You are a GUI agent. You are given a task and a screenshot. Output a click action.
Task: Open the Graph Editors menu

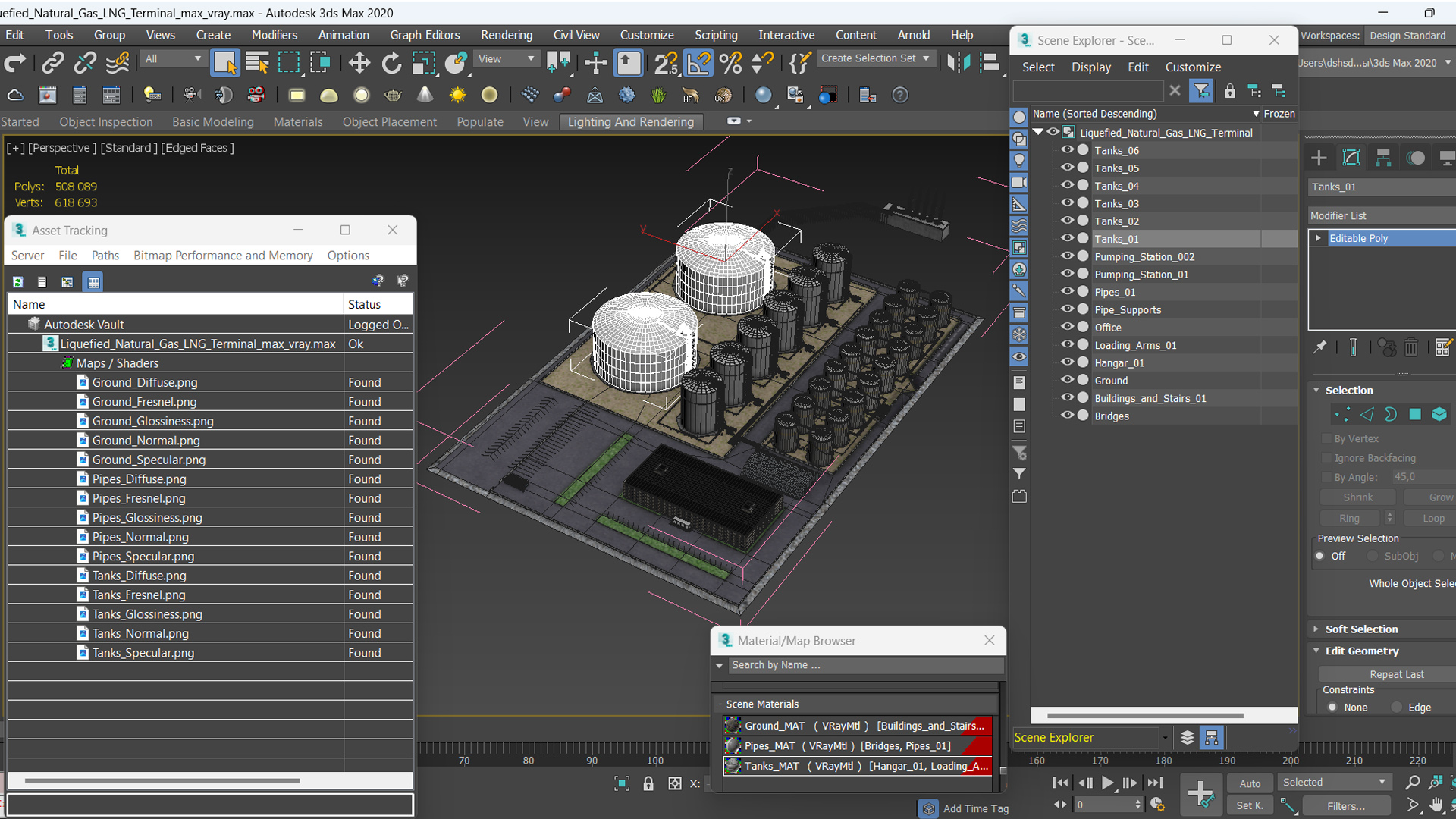(x=425, y=35)
